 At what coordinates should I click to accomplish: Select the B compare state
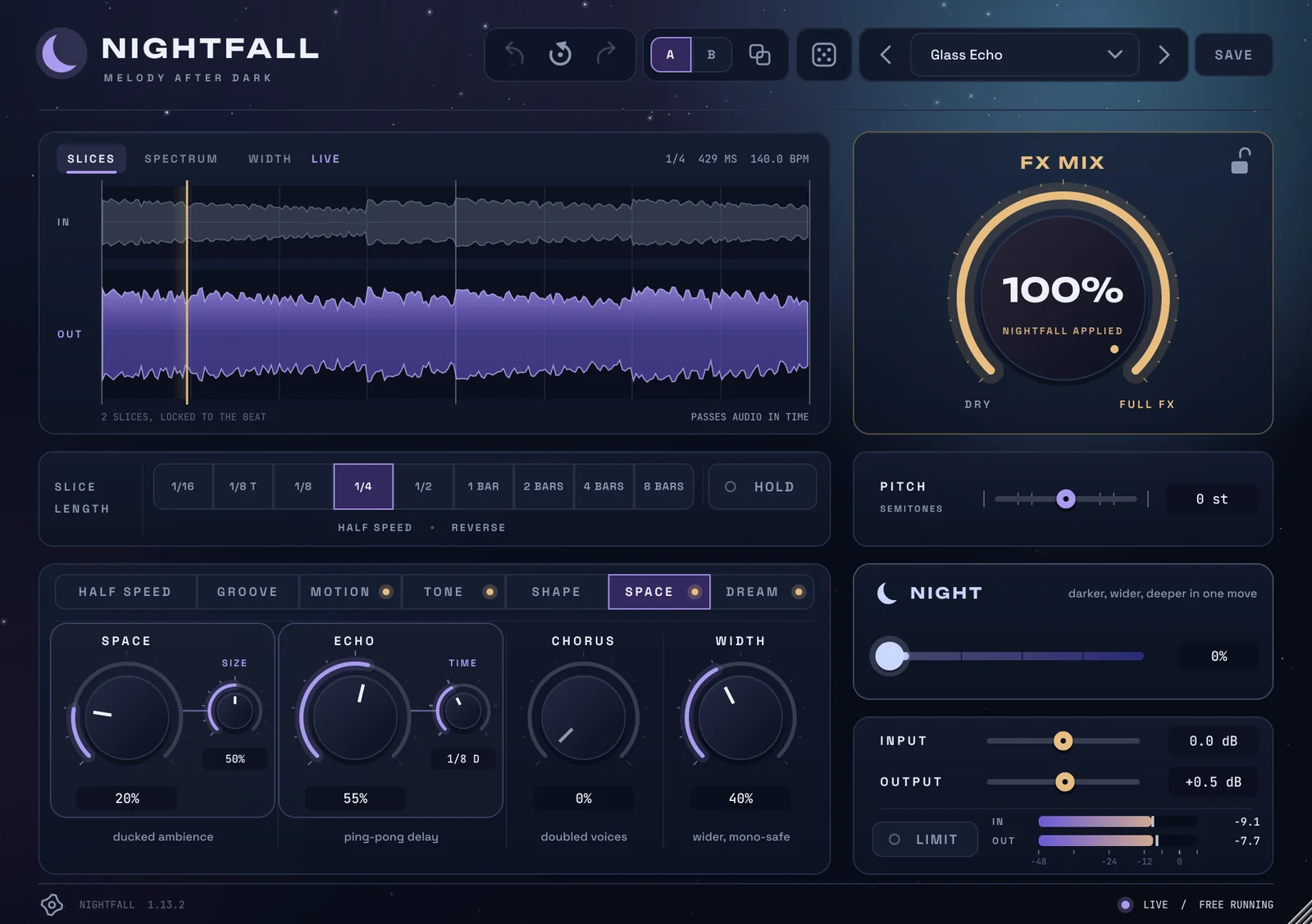[711, 55]
